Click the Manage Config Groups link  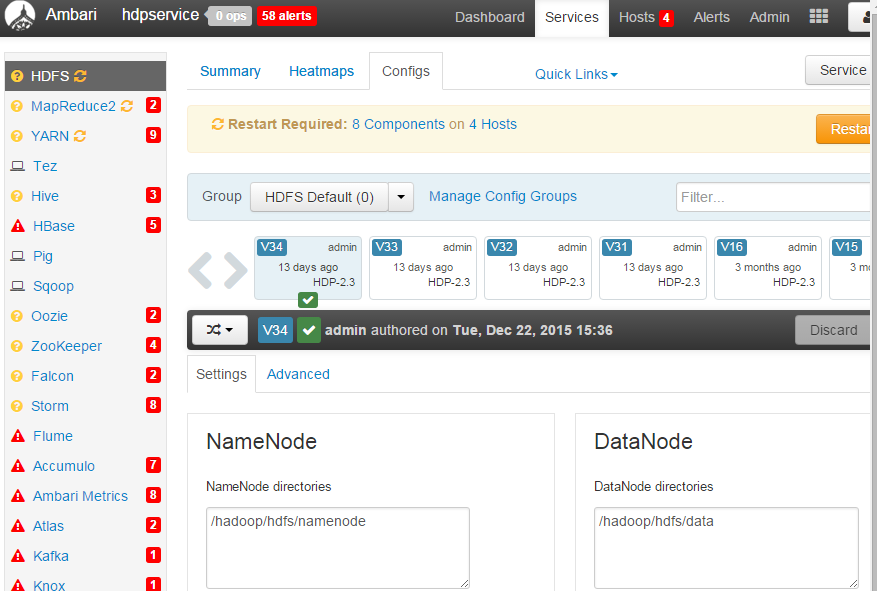502,196
